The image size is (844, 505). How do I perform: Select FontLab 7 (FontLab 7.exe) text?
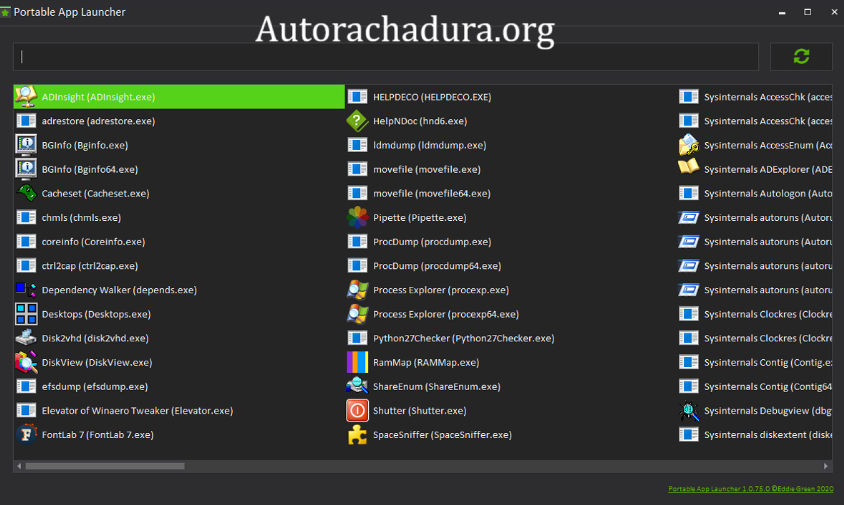coord(98,434)
